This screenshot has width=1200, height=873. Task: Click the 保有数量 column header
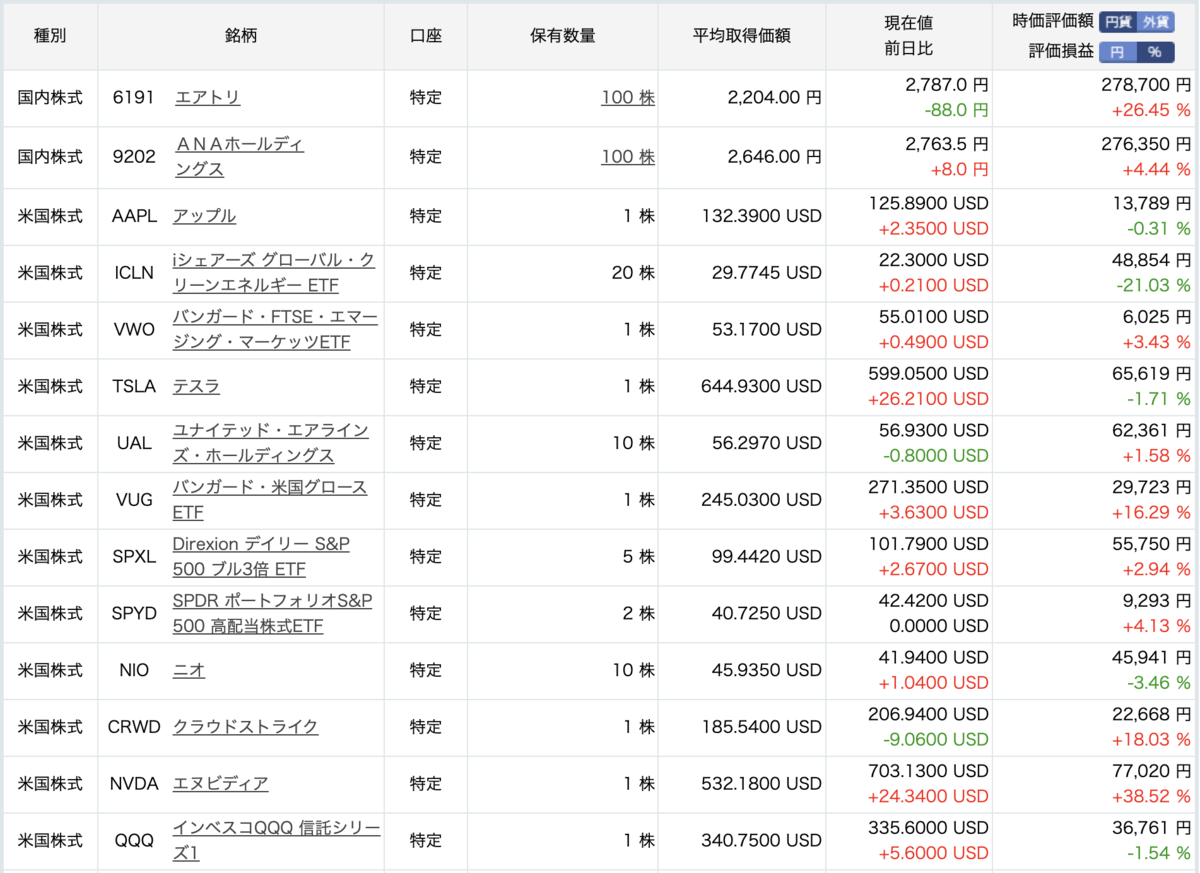pos(562,35)
